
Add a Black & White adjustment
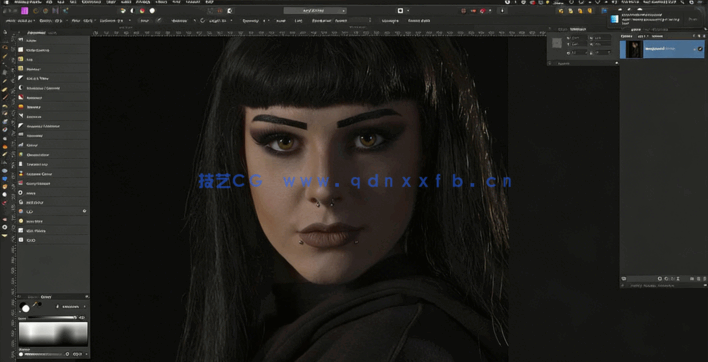(x=53, y=79)
